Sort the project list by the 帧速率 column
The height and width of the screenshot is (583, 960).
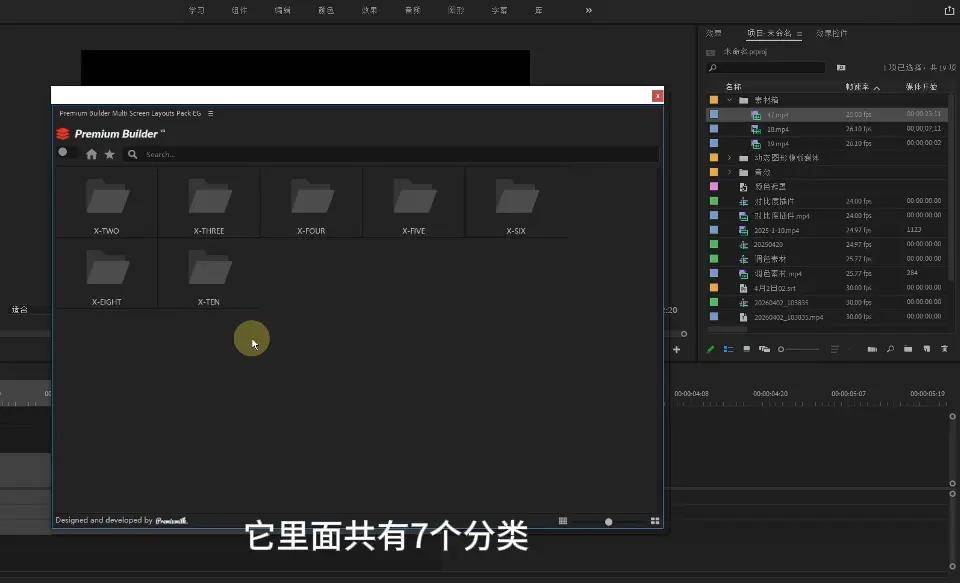click(857, 87)
